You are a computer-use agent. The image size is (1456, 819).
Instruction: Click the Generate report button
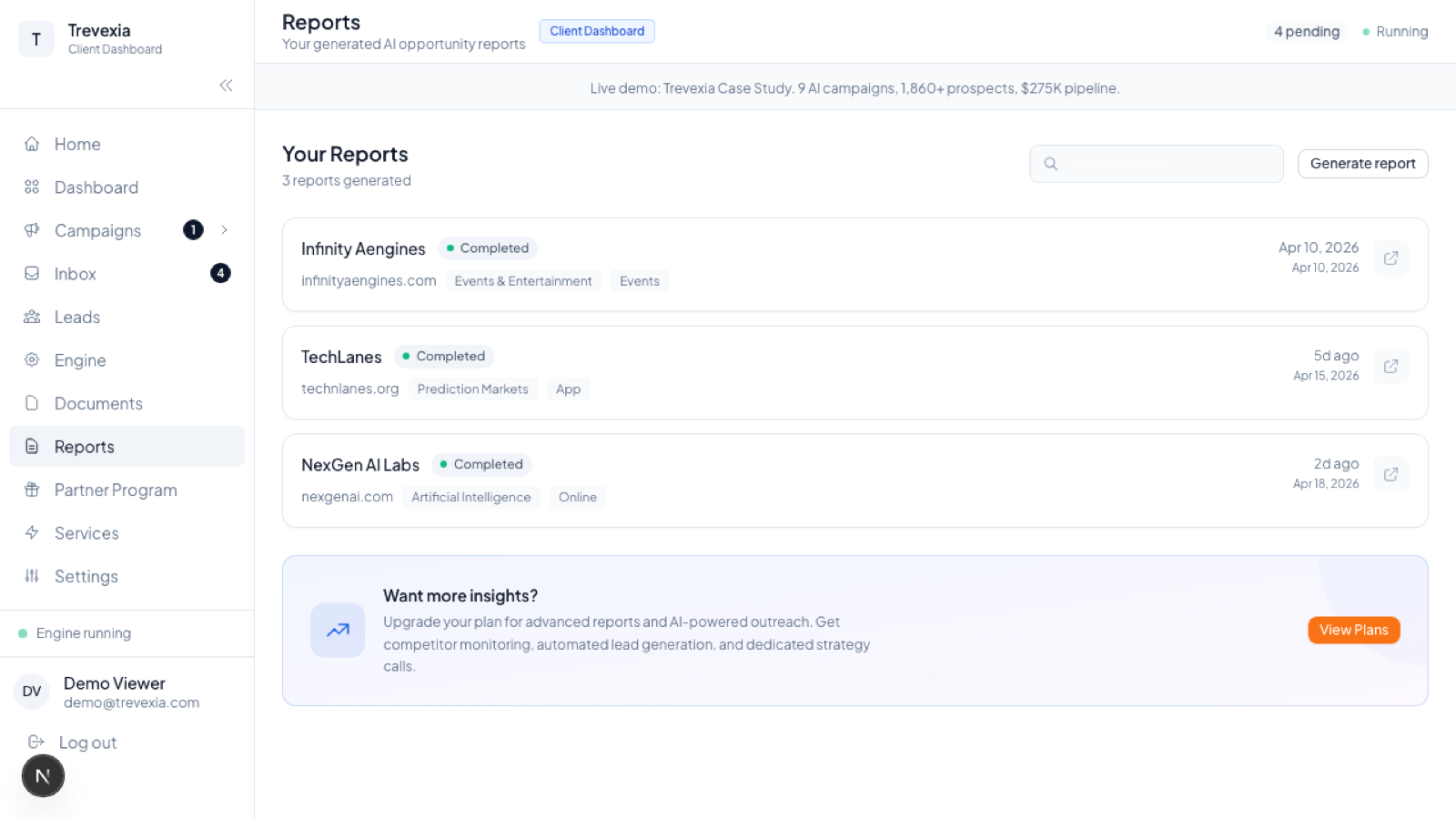(1362, 164)
